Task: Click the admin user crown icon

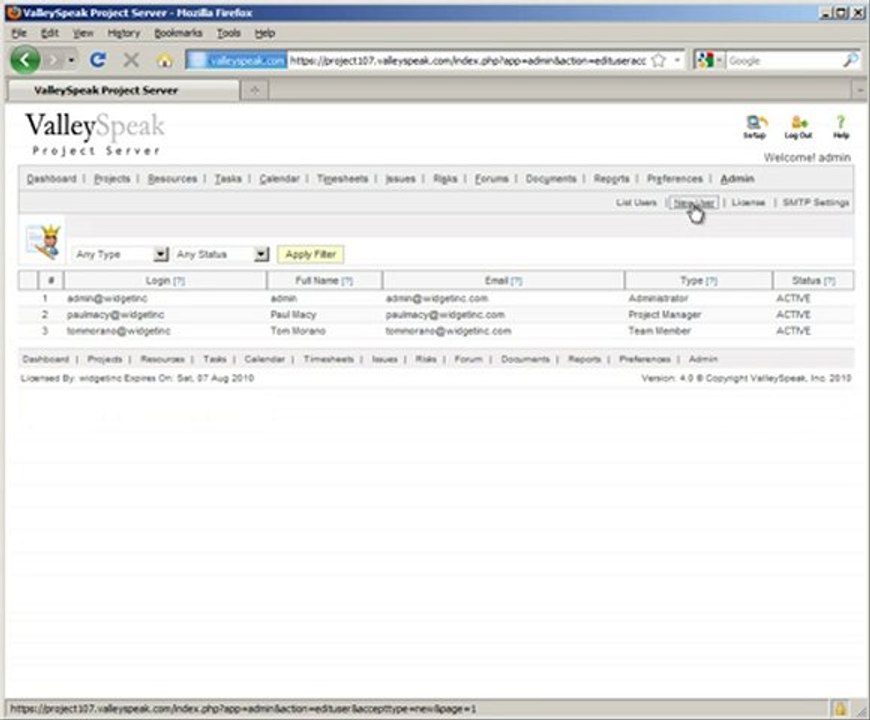Action: point(44,241)
